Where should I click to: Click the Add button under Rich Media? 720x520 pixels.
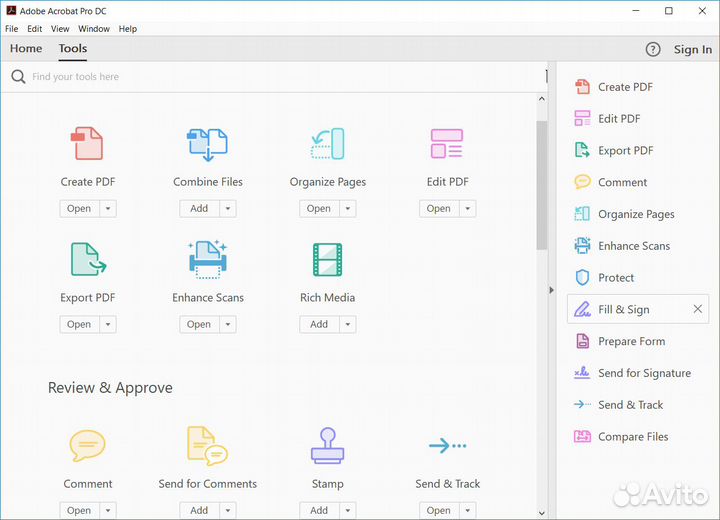tap(319, 324)
